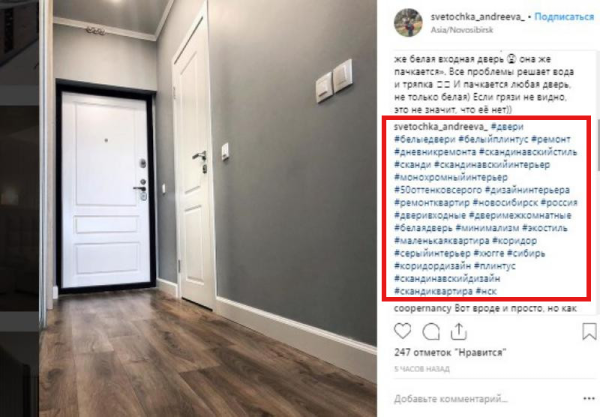Open the #двери hashtag
Viewport: 600px width, 417px height.
507,127
